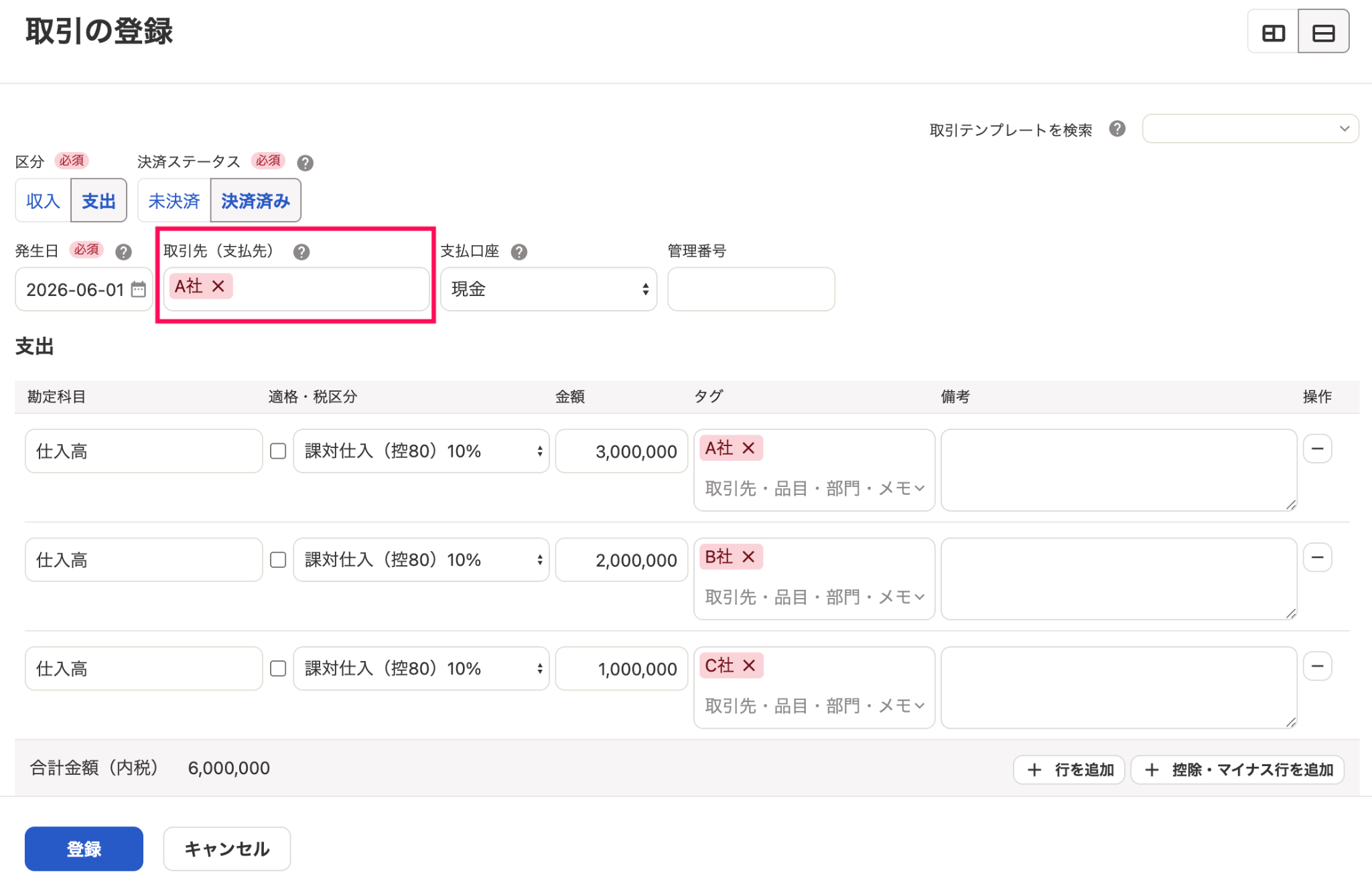Viewport: 1372px width, 882px height.
Task: Click the 管理番号 input field
Action: tap(751, 289)
